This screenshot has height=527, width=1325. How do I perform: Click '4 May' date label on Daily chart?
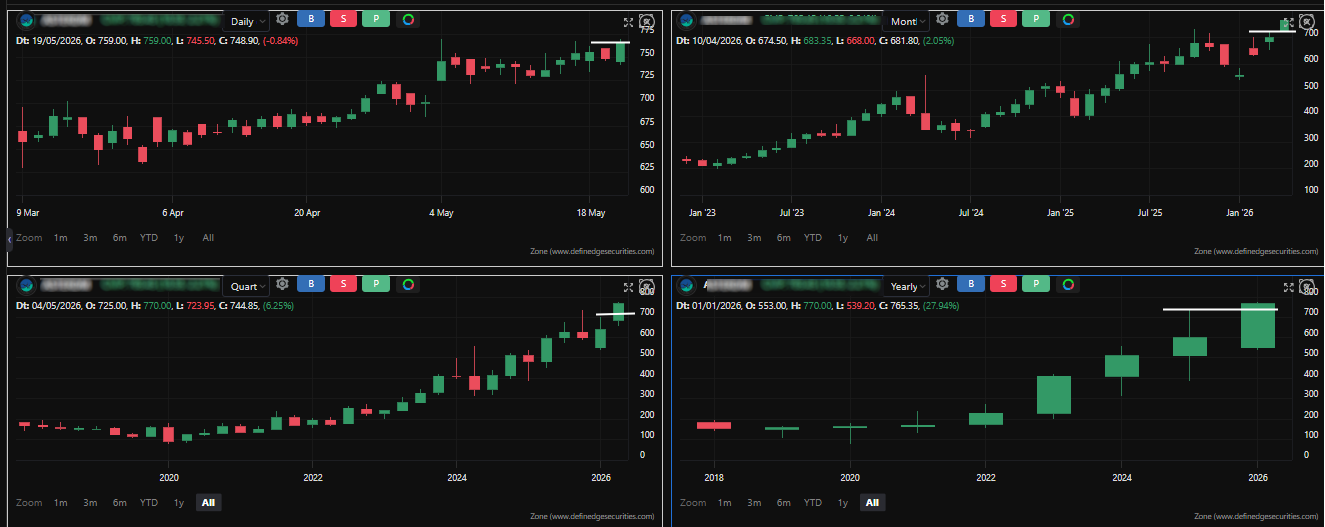click(x=441, y=213)
